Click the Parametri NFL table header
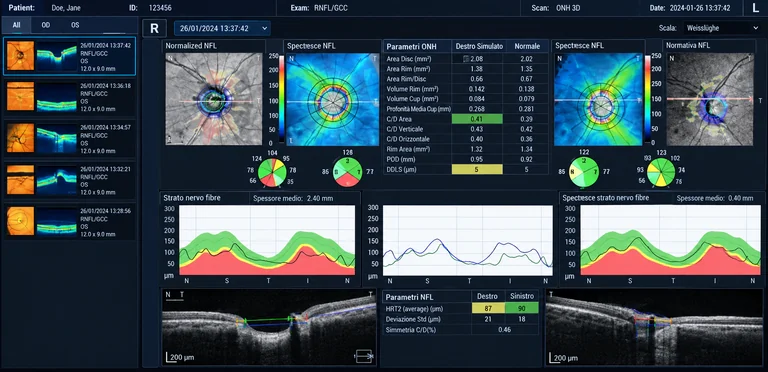Screen dimensions: 768x372 pyautogui.click(x=409, y=297)
